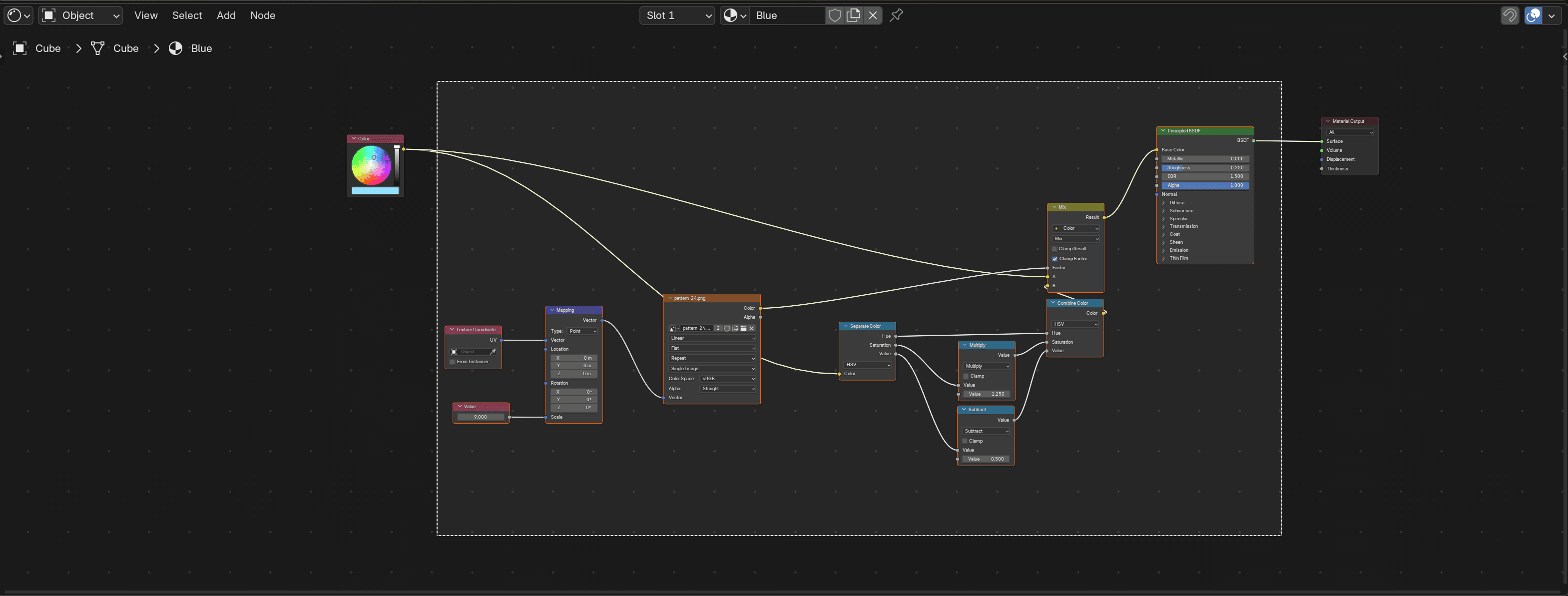The image size is (1568, 596).
Task: Open the Mapping Type Point dropdown
Action: coord(582,331)
